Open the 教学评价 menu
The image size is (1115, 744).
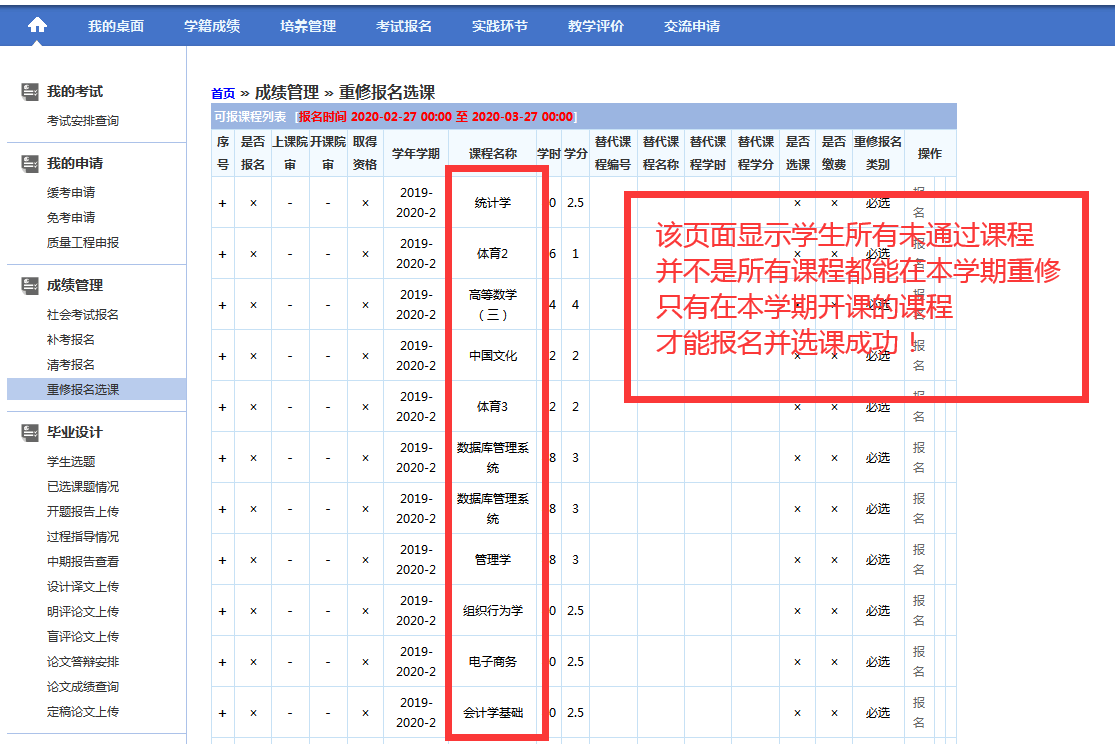(596, 26)
